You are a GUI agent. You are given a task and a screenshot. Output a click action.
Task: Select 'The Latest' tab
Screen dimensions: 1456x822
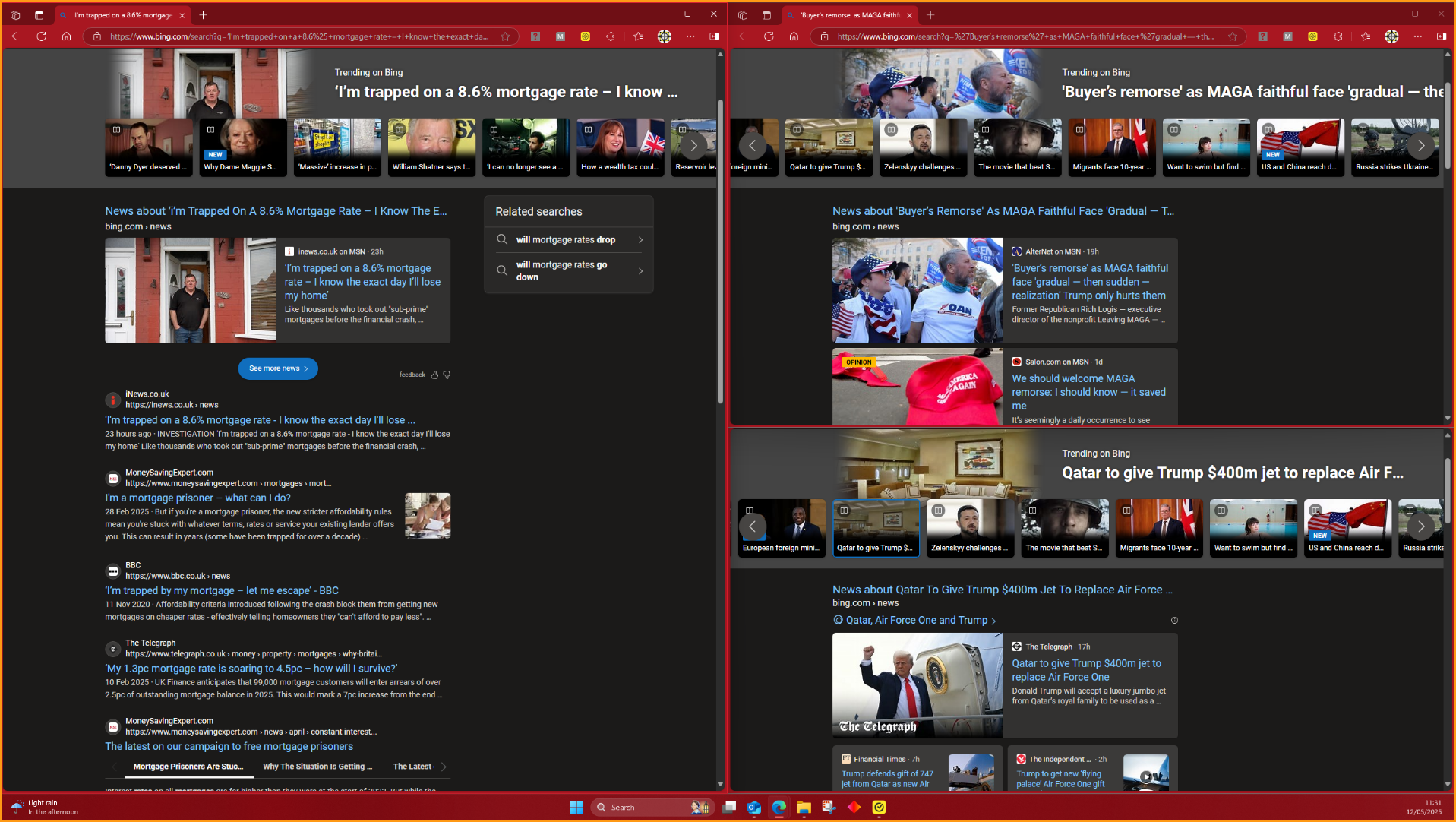[412, 767]
